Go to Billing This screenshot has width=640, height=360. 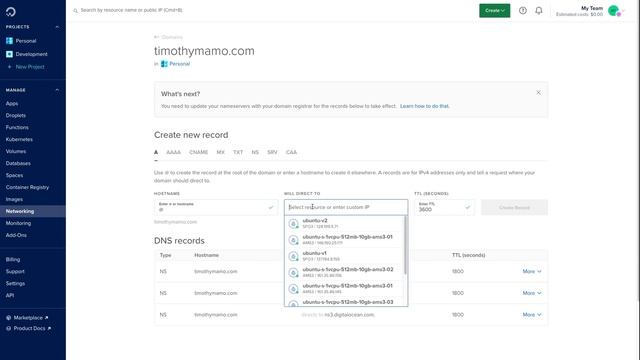13,259
